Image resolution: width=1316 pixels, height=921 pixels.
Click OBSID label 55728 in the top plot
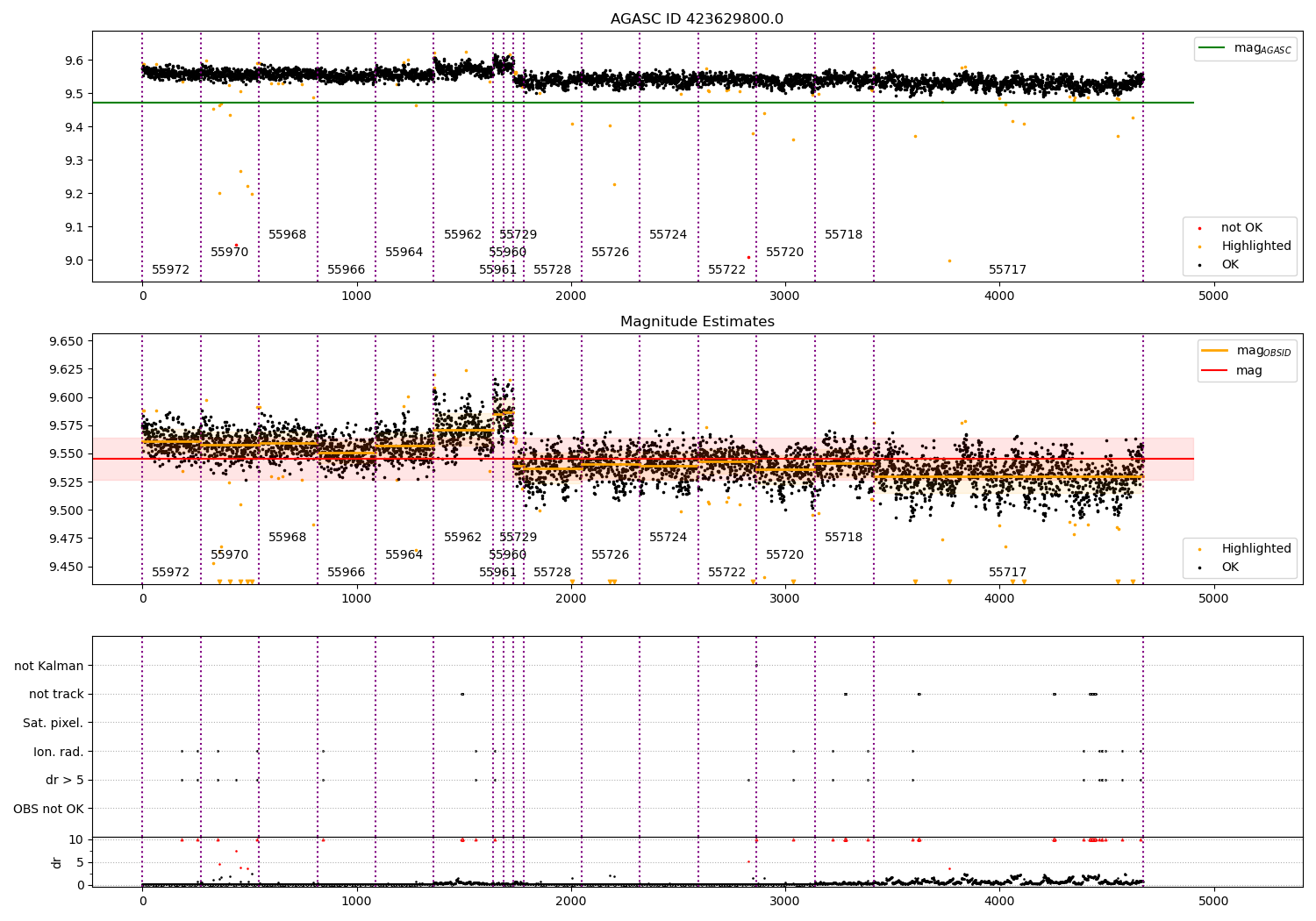point(553,270)
